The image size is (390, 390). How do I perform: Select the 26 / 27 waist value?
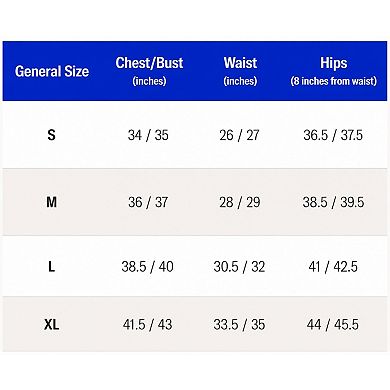click(x=239, y=135)
